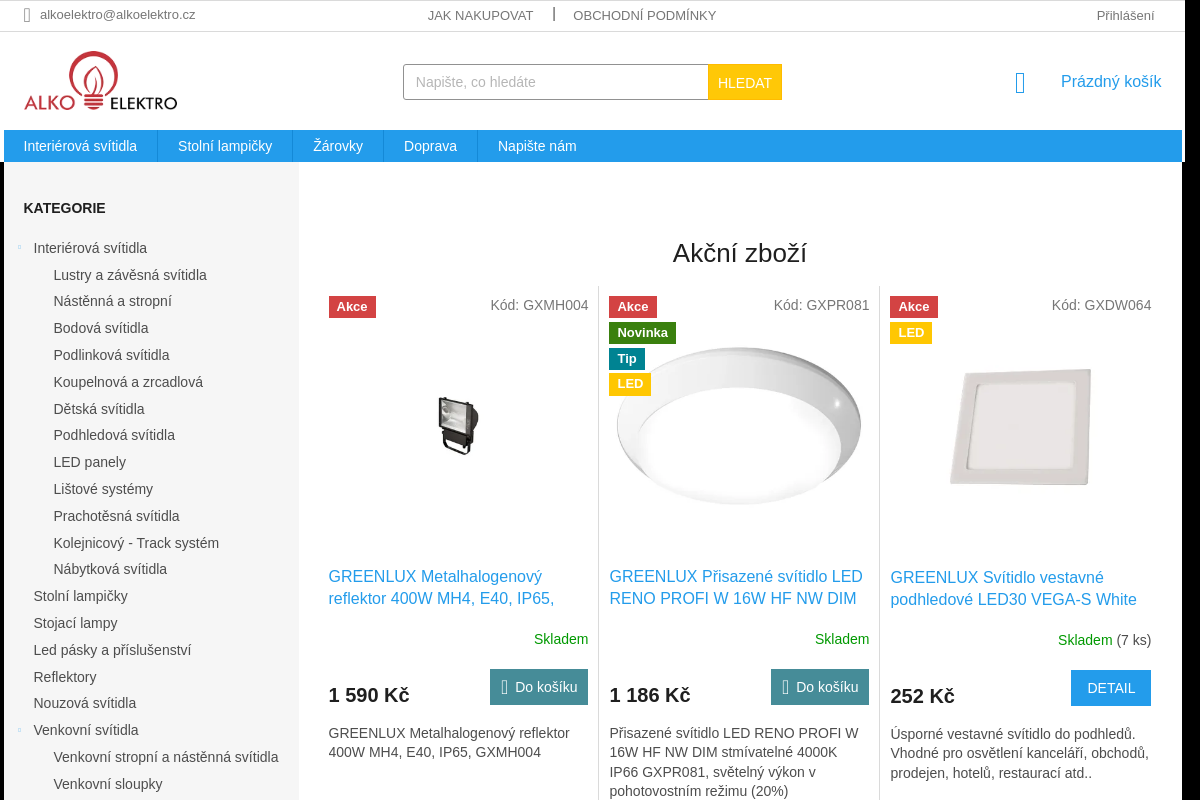Open the Přihlášení login link
This screenshot has width=1200, height=800.
tap(1125, 15)
